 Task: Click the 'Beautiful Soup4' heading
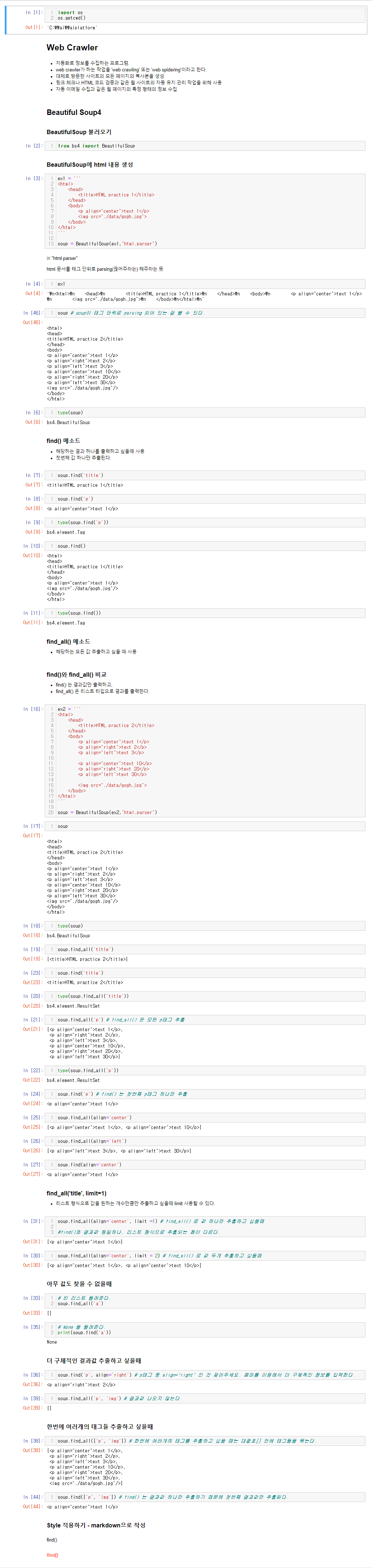tap(74, 113)
